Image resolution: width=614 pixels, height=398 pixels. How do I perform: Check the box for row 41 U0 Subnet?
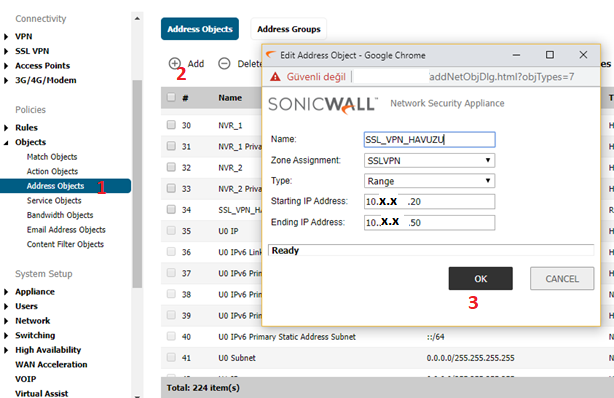171,357
